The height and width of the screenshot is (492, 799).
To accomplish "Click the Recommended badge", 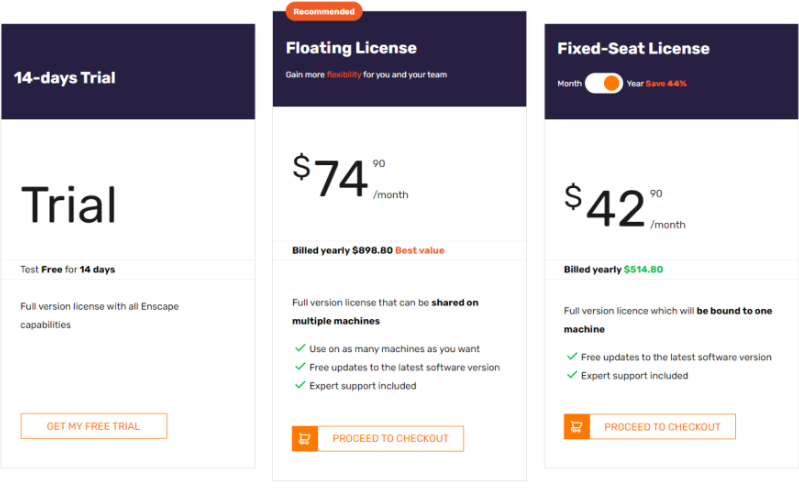I will point(324,11).
